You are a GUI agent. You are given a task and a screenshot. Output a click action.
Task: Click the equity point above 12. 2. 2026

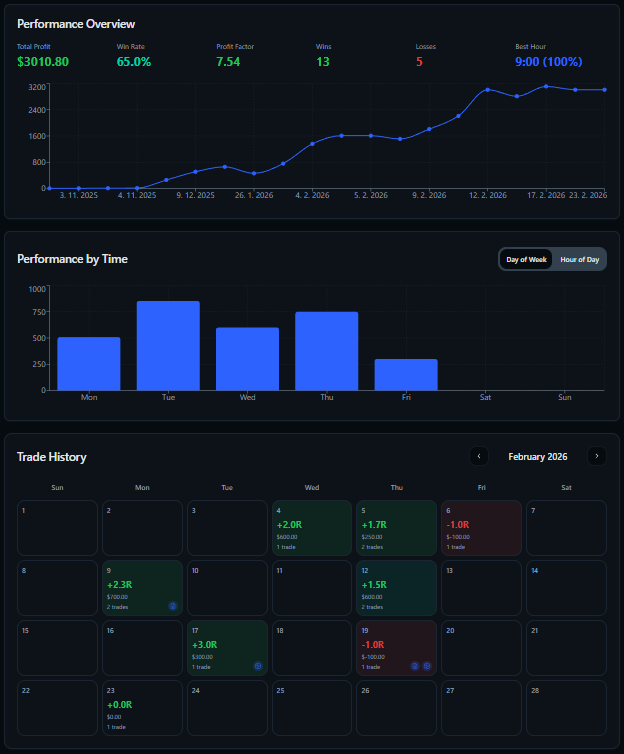[487, 90]
